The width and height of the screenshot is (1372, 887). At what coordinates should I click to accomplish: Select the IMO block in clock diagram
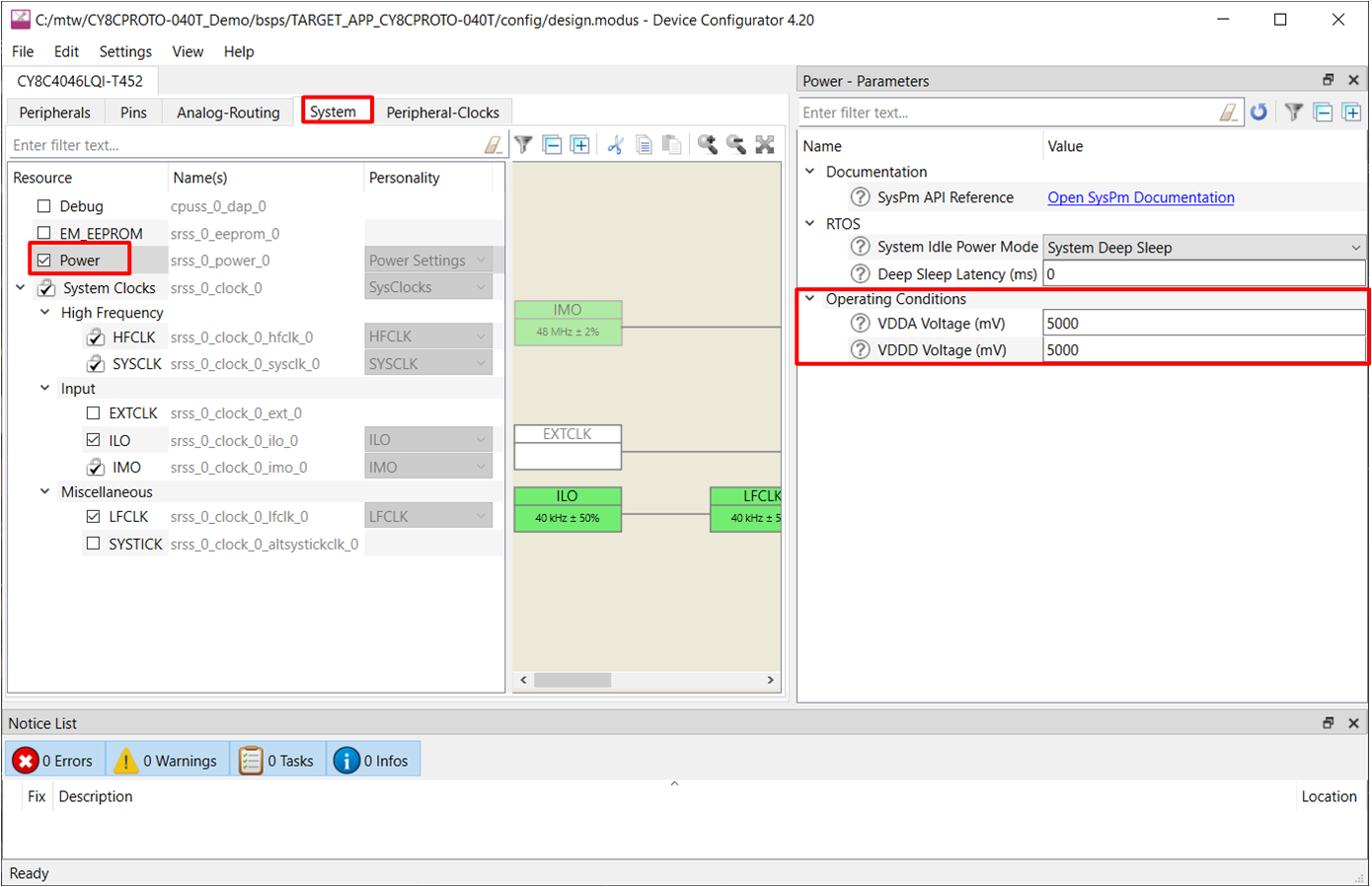(568, 323)
